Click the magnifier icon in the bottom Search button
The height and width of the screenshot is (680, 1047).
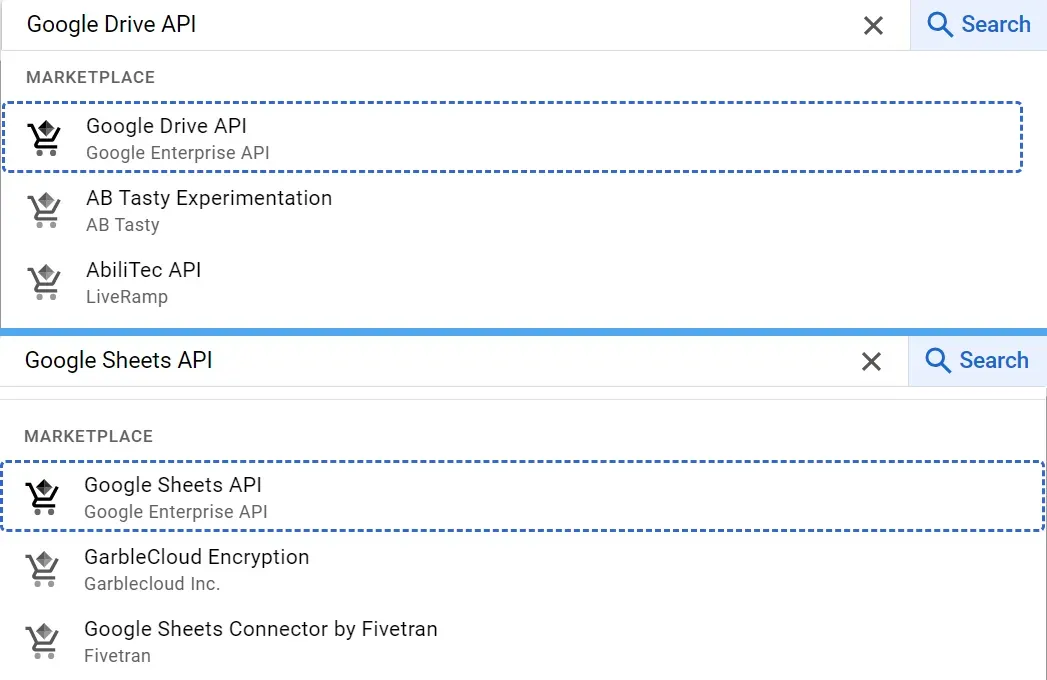[x=938, y=360]
